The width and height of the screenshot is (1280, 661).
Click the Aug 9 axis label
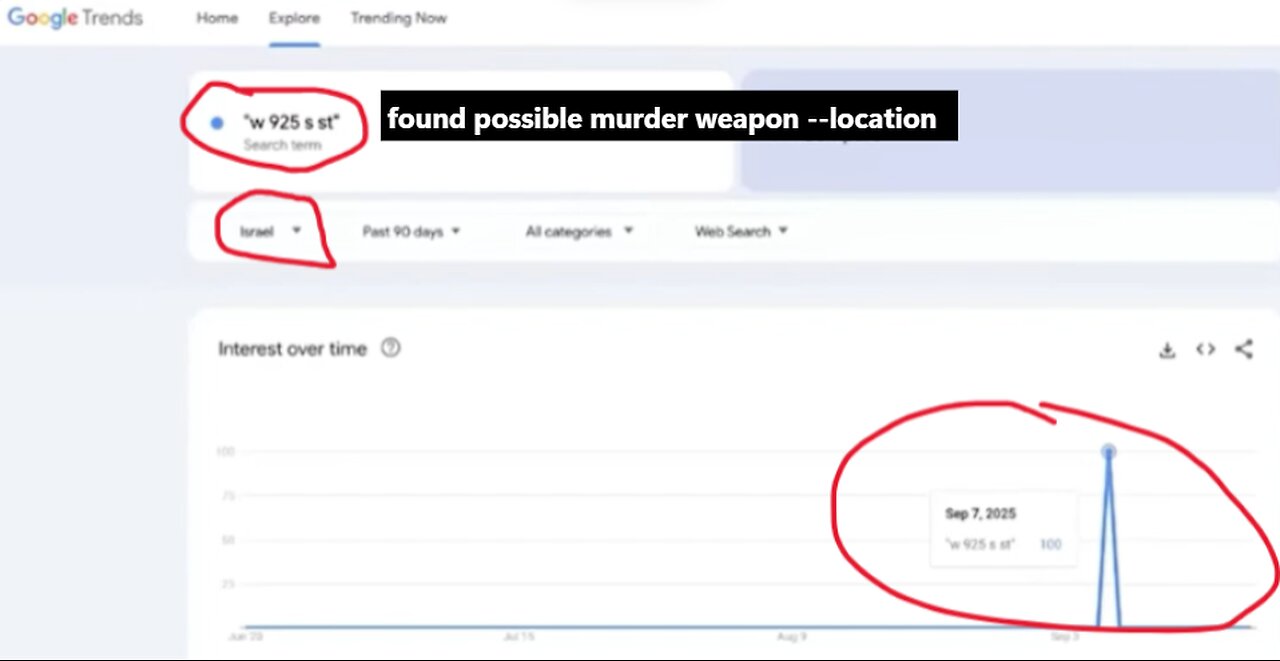(792, 635)
